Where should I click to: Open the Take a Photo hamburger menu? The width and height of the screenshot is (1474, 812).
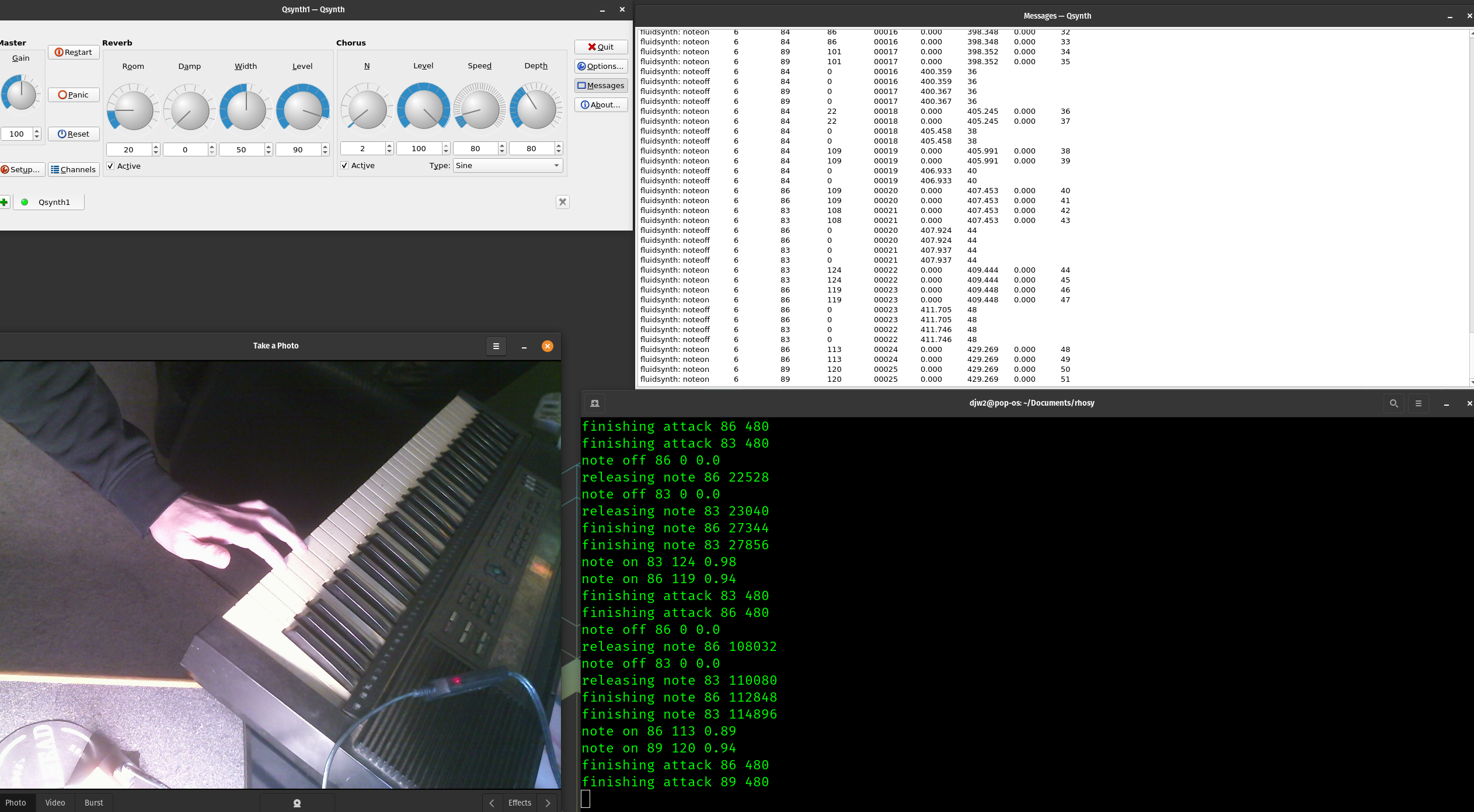point(496,346)
